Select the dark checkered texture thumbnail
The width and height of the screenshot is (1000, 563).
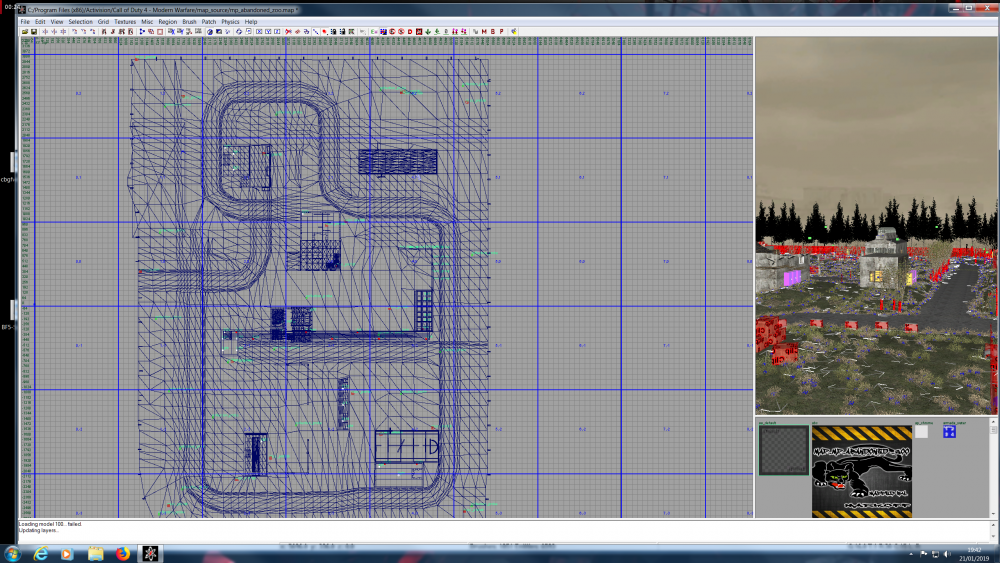click(782, 449)
